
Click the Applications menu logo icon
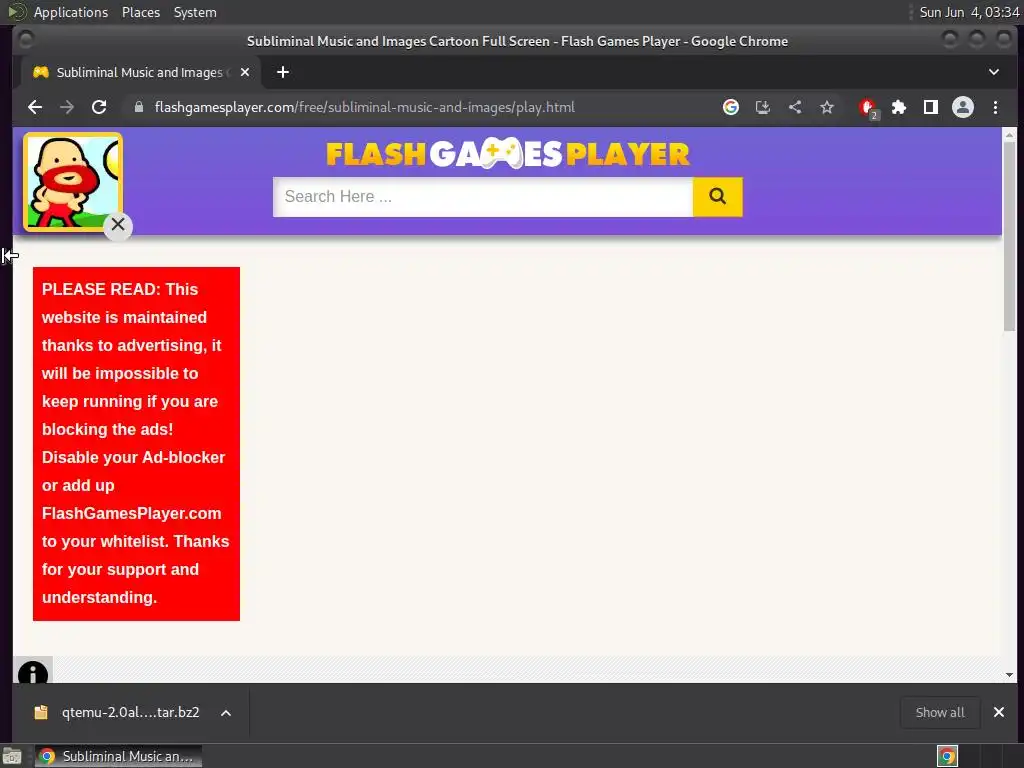[17, 12]
